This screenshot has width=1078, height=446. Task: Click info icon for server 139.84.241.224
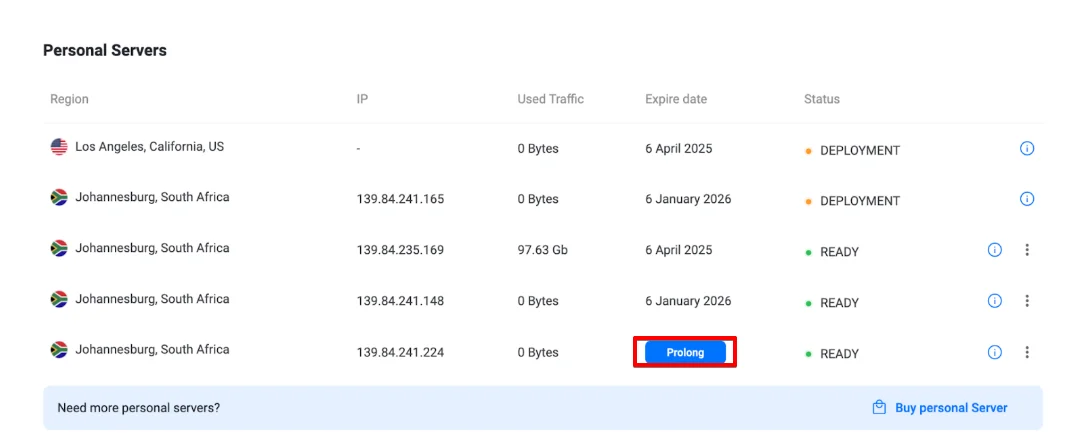pyautogui.click(x=994, y=352)
